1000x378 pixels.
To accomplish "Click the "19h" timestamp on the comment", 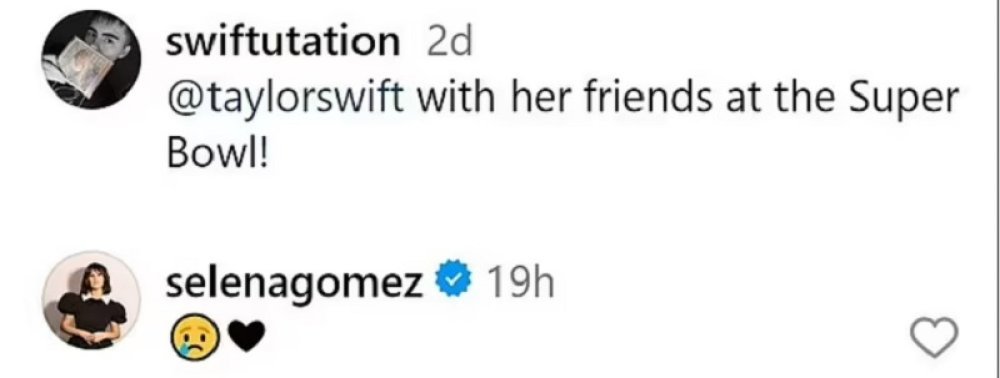I will pyautogui.click(x=522, y=282).
